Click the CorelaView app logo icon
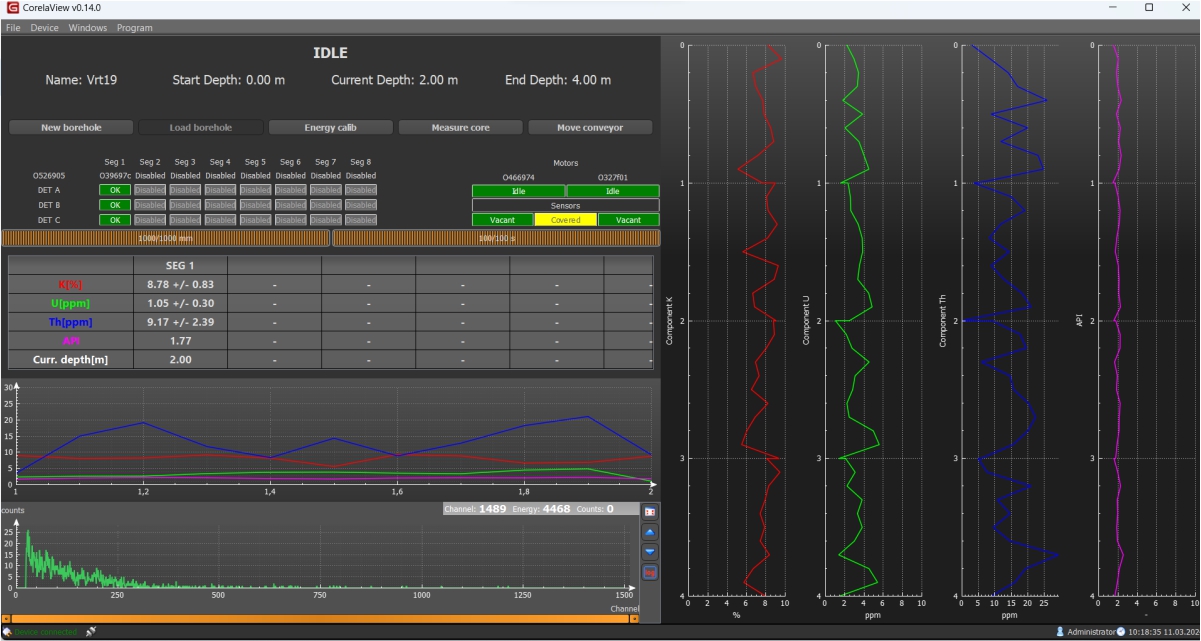Screen dimensions: 1201x641 tap(11, 8)
